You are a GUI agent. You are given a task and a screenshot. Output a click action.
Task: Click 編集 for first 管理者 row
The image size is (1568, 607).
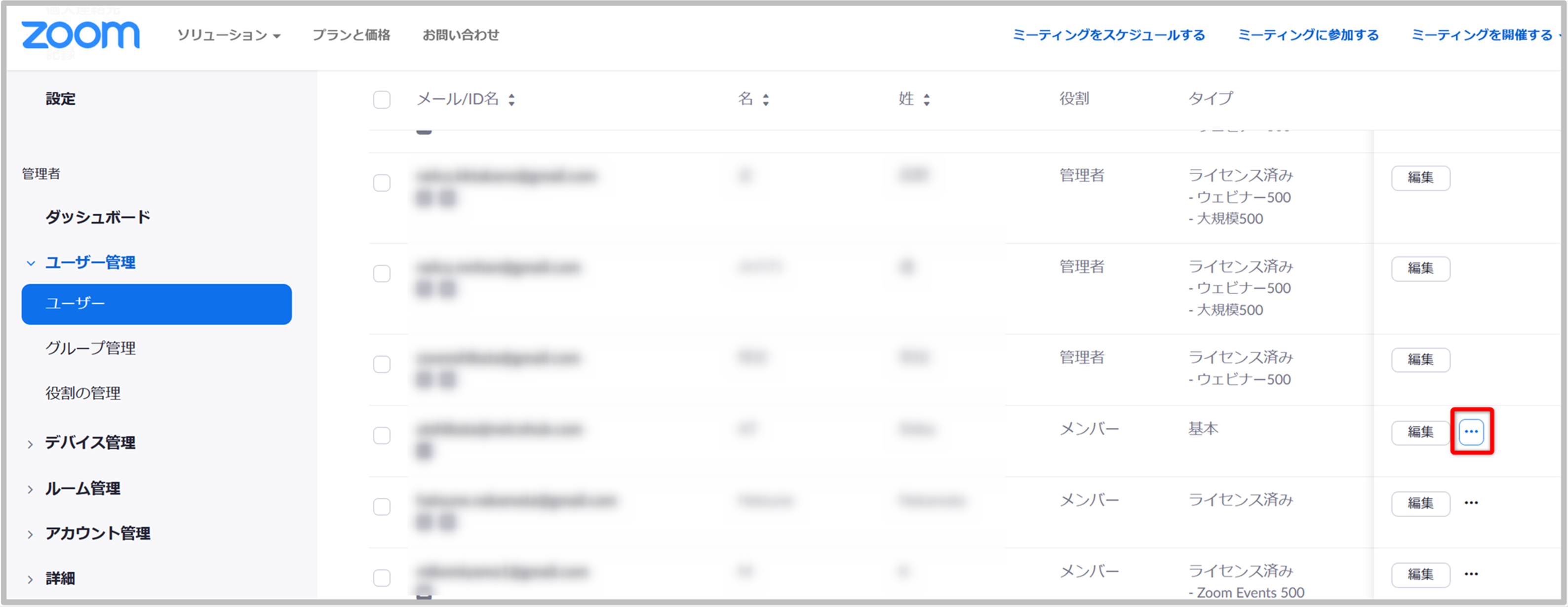pyautogui.click(x=1421, y=178)
